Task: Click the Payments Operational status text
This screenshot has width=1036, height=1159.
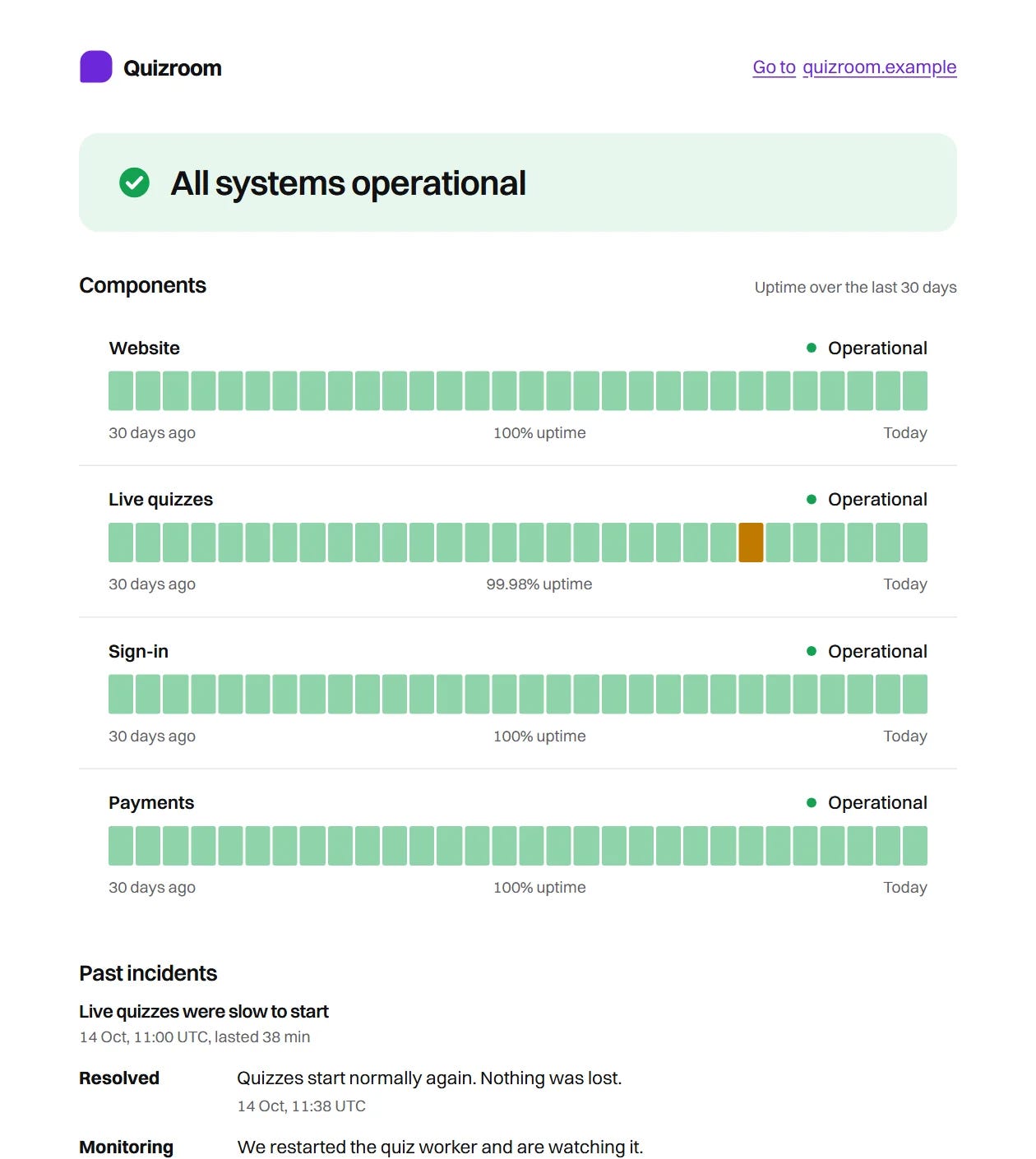Action: 877,802
